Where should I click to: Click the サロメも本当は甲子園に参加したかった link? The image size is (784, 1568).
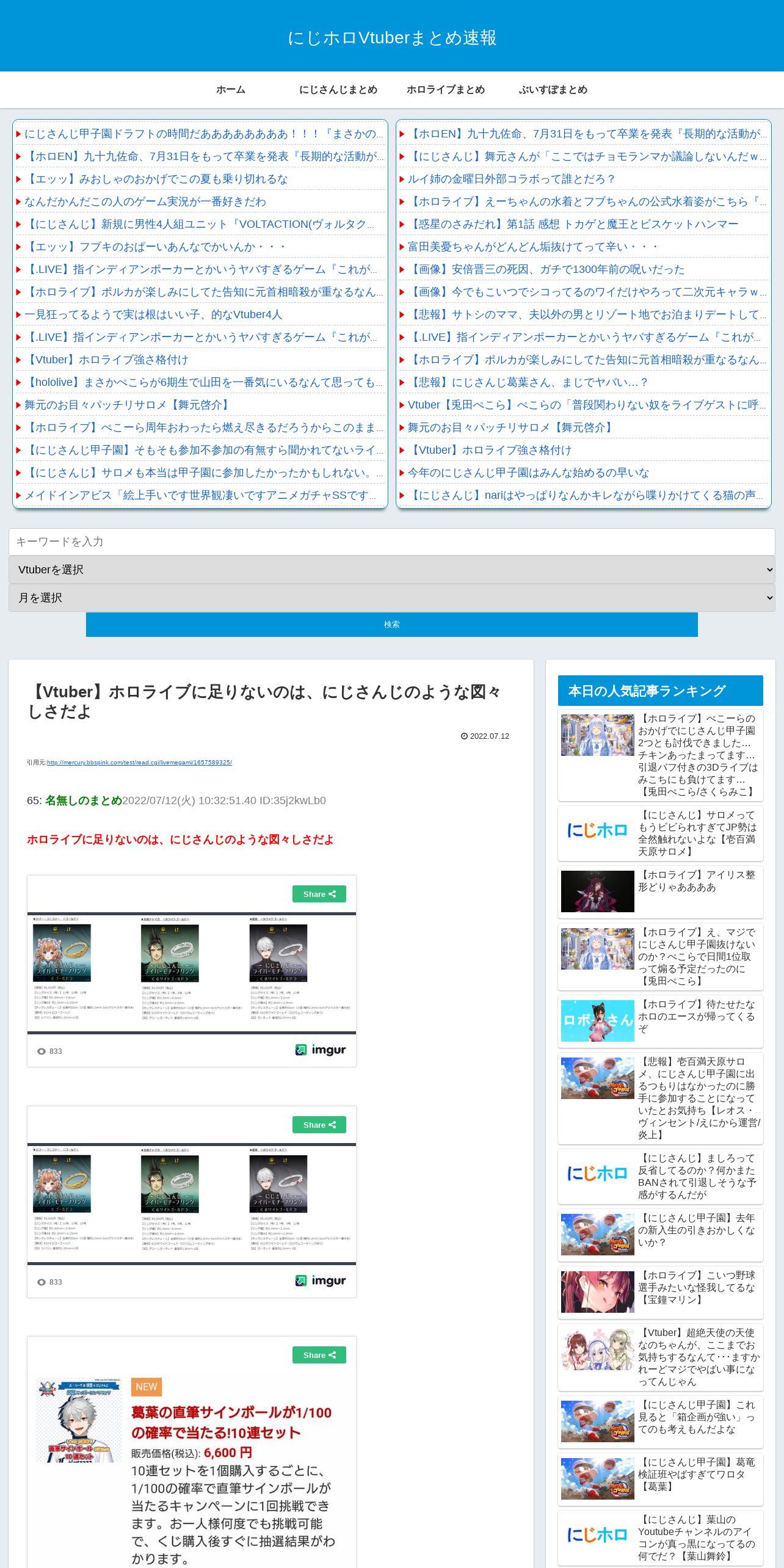tap(204, 473)
